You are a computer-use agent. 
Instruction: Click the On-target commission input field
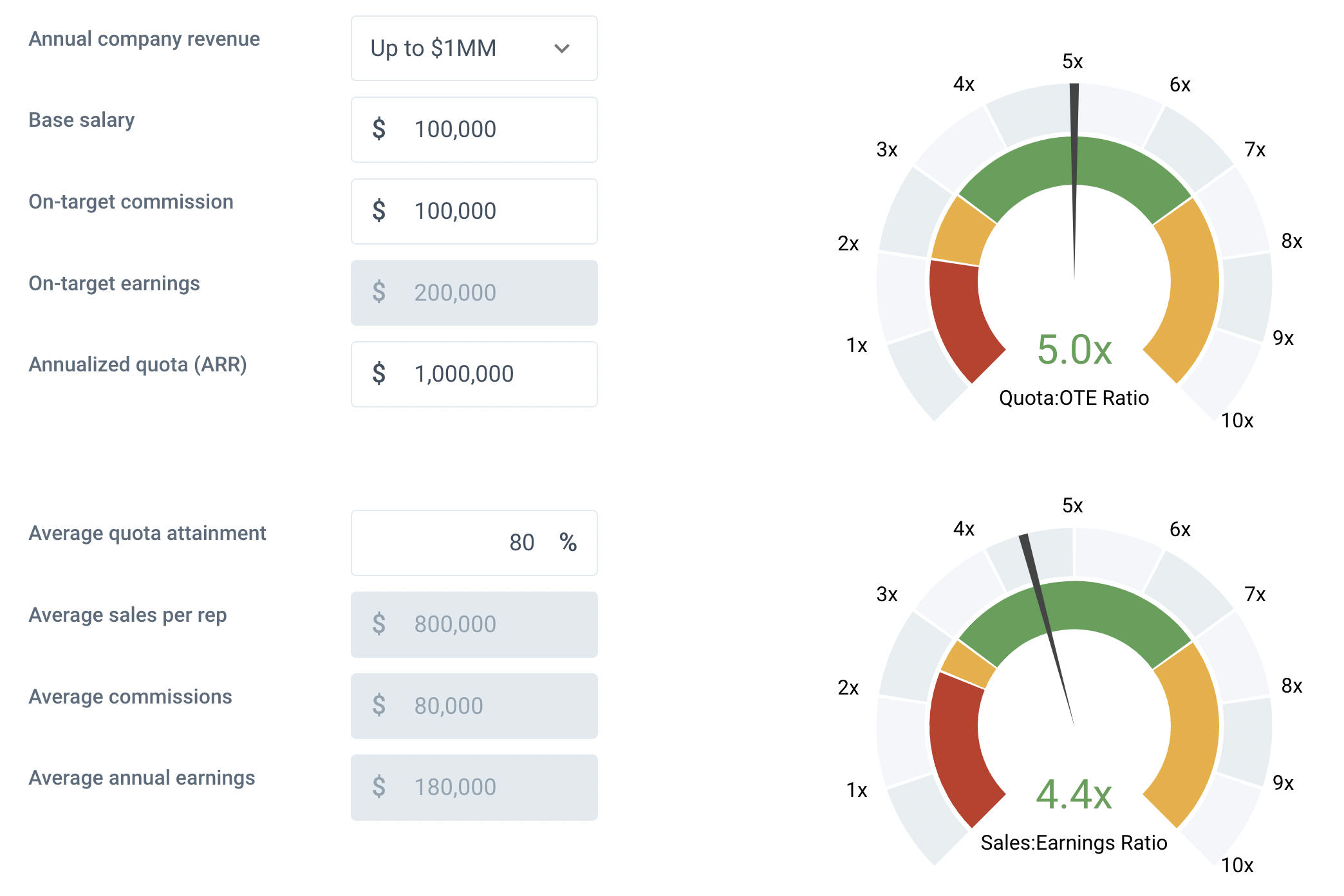coord(474,211)
